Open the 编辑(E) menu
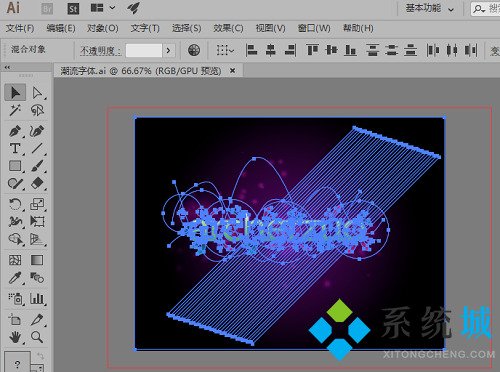 click(x=61, y=28)
